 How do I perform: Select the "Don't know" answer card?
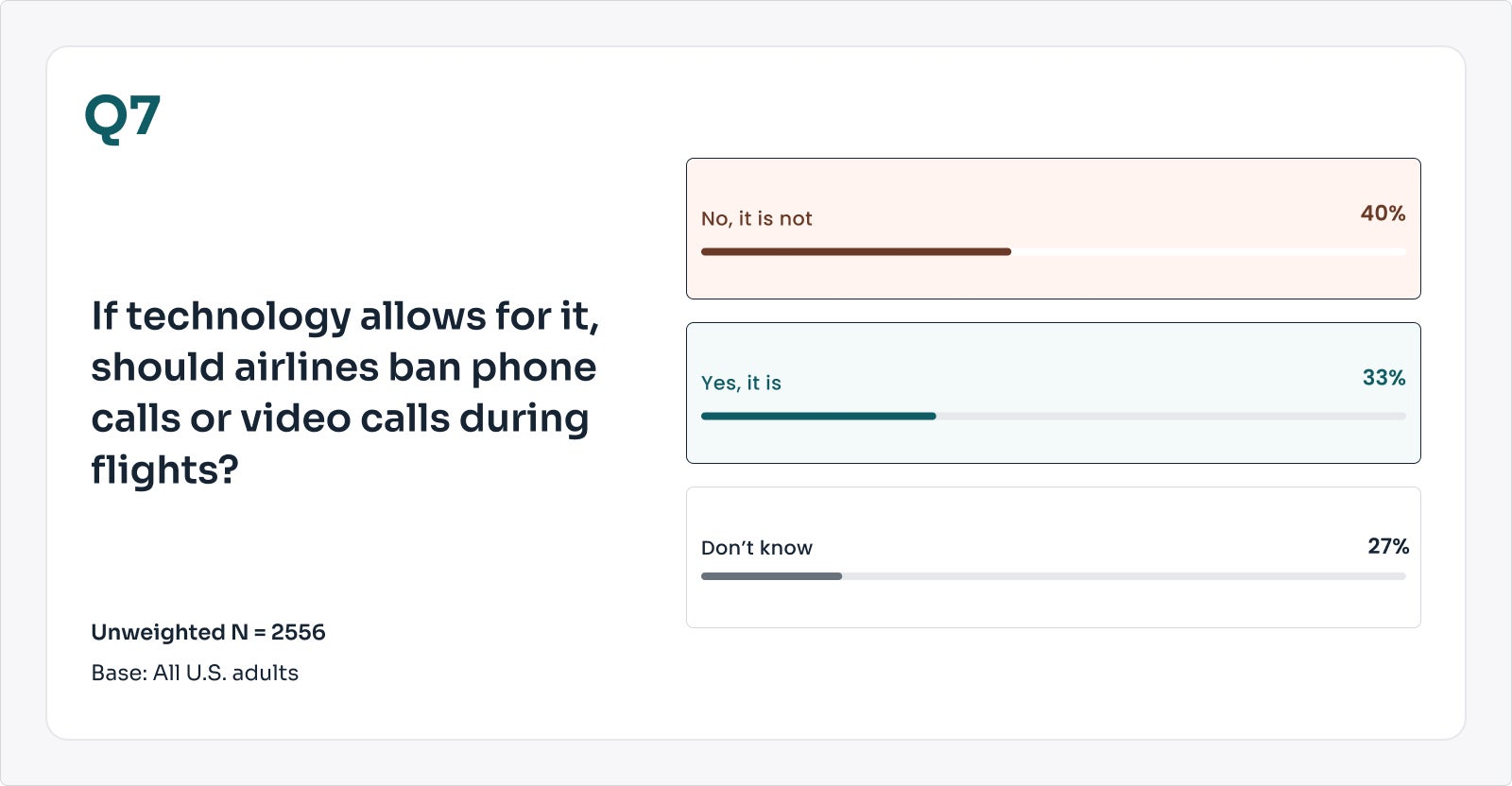click(1053, 557)
